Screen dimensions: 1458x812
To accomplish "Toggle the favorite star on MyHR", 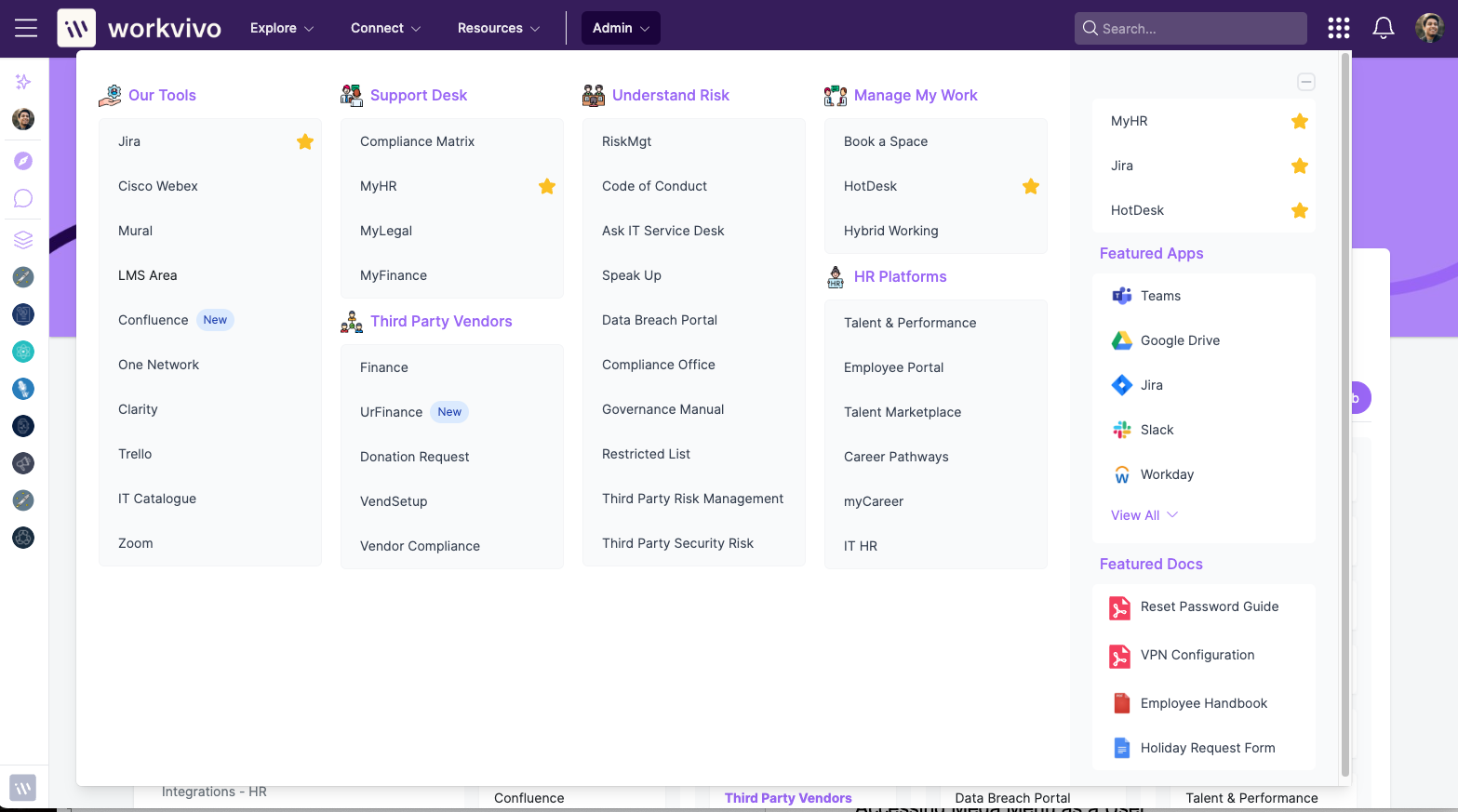I will coord(547,186).
